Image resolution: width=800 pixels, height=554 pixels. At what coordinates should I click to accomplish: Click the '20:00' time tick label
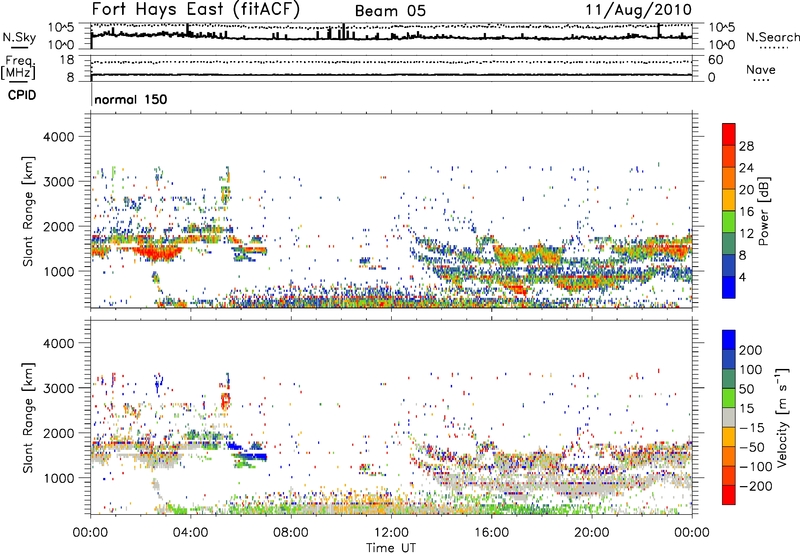pos(591,533)
